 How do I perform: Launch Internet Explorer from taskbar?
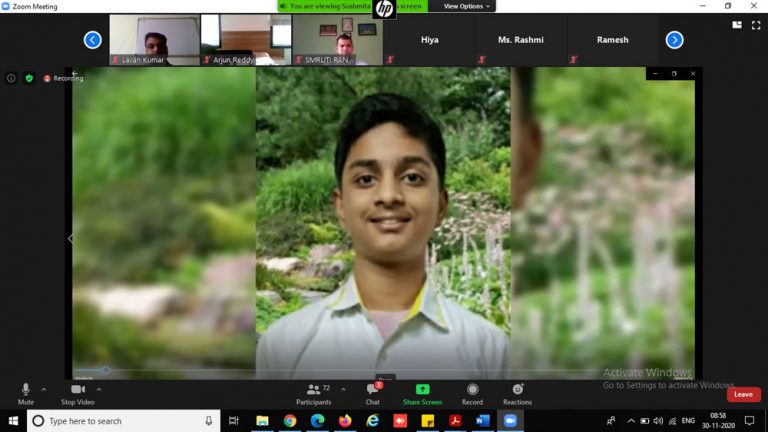(x=373, y=421)
